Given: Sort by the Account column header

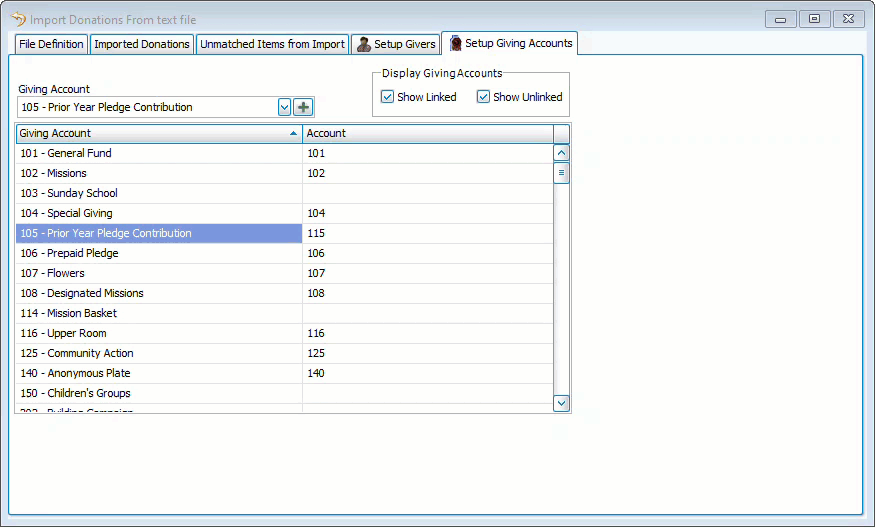Looking at the screenshot, I should [x=427, y=133].
